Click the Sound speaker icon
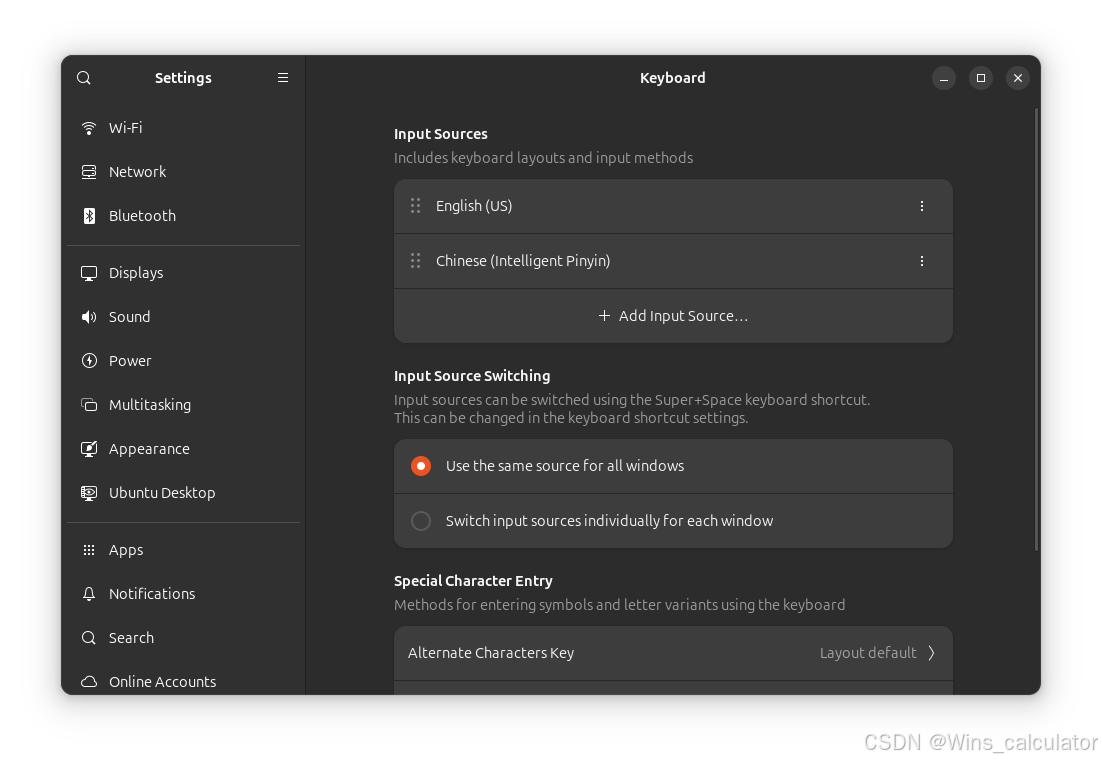 pos(89,317)
